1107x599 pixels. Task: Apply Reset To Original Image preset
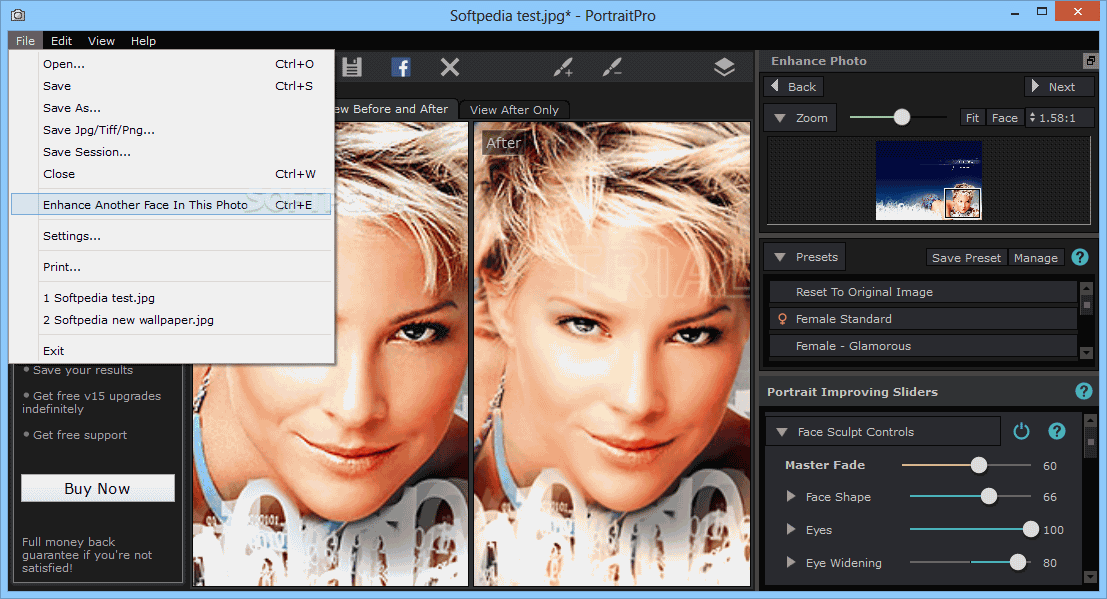[x=923, y=292]
